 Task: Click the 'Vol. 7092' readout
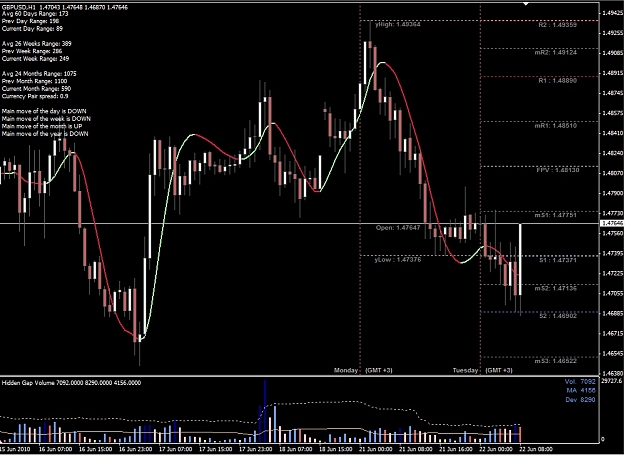[x=580, y=382]
